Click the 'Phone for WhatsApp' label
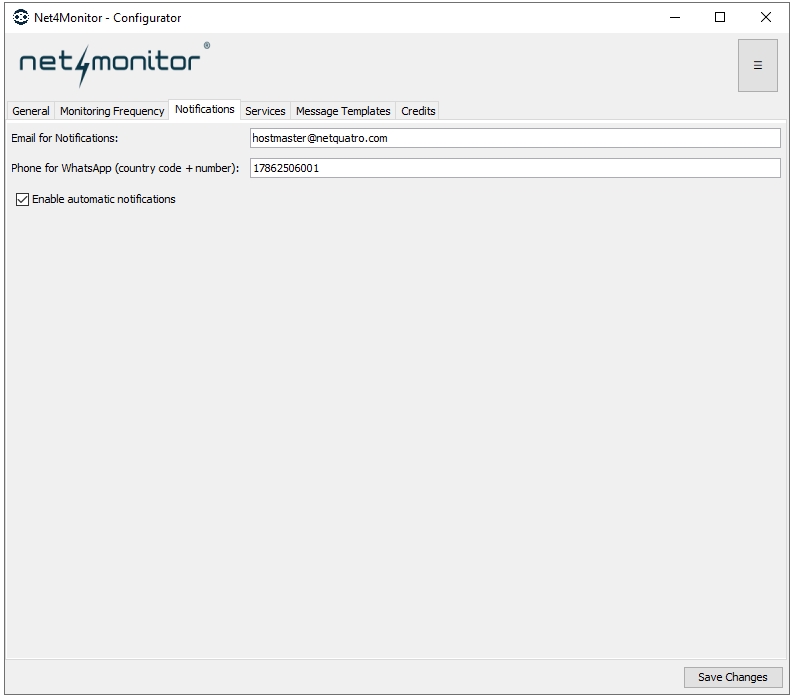Image resolution: width=794 pixels, height=699 pixels. [x=125, y=168]
